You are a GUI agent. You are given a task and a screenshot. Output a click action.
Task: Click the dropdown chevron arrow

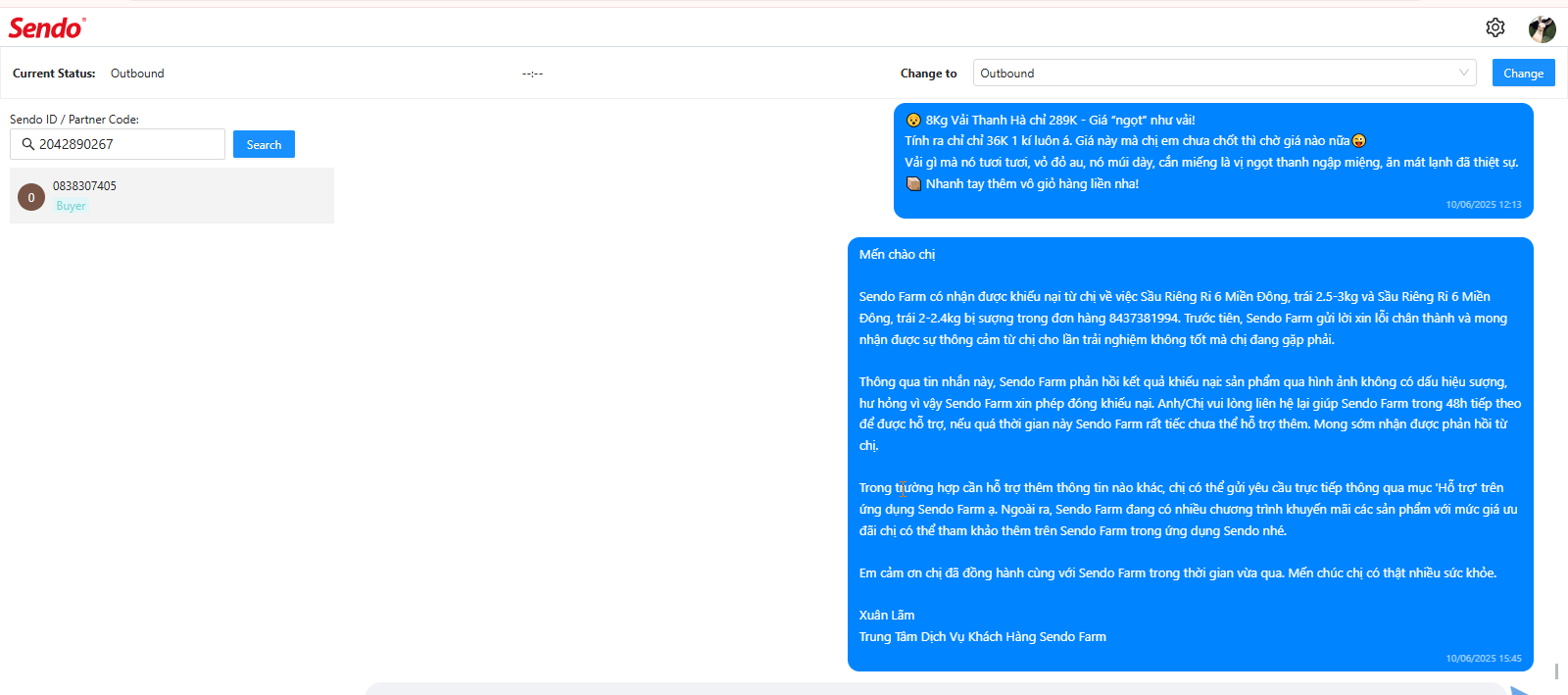pos(1463,73)
